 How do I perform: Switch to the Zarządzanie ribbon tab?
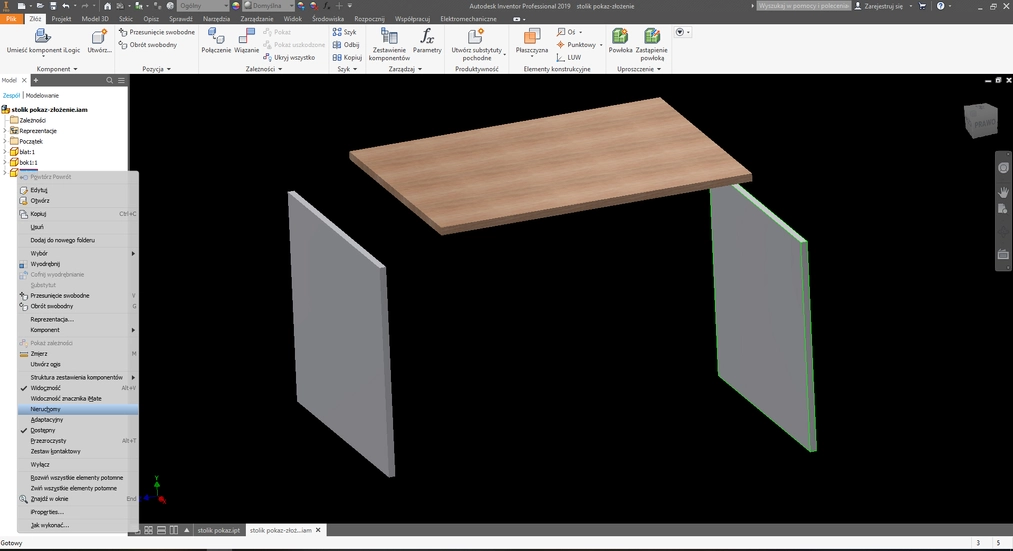[x=256, y=19]
